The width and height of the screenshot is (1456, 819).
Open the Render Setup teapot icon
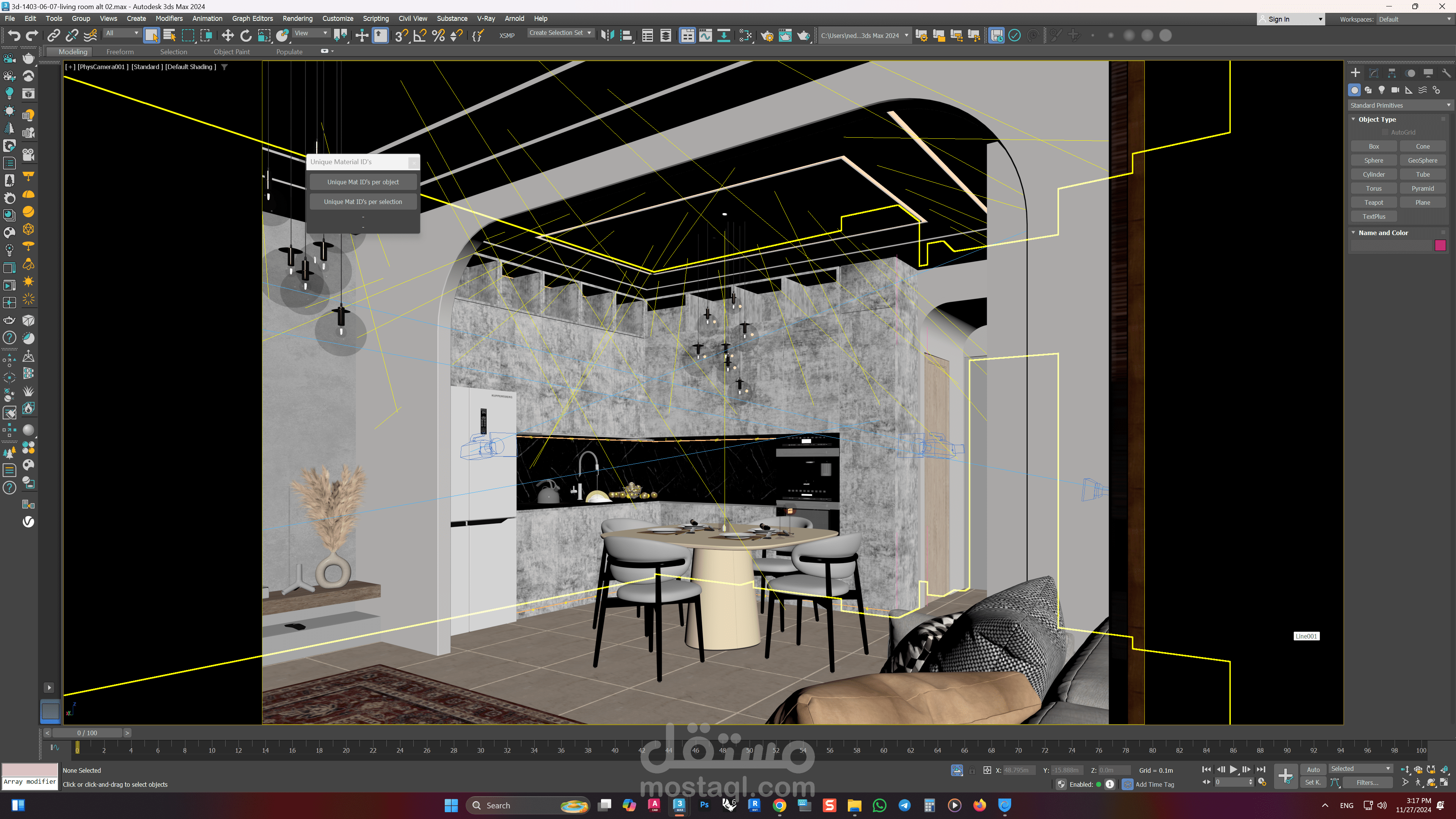point(767,36)
